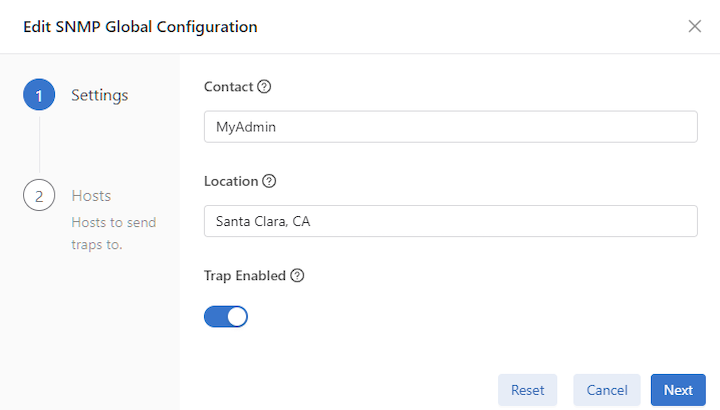This screenshot has height=410, width=720.
Task: Click the Trap Enabled help icon
Action: (x=298, y=275)
